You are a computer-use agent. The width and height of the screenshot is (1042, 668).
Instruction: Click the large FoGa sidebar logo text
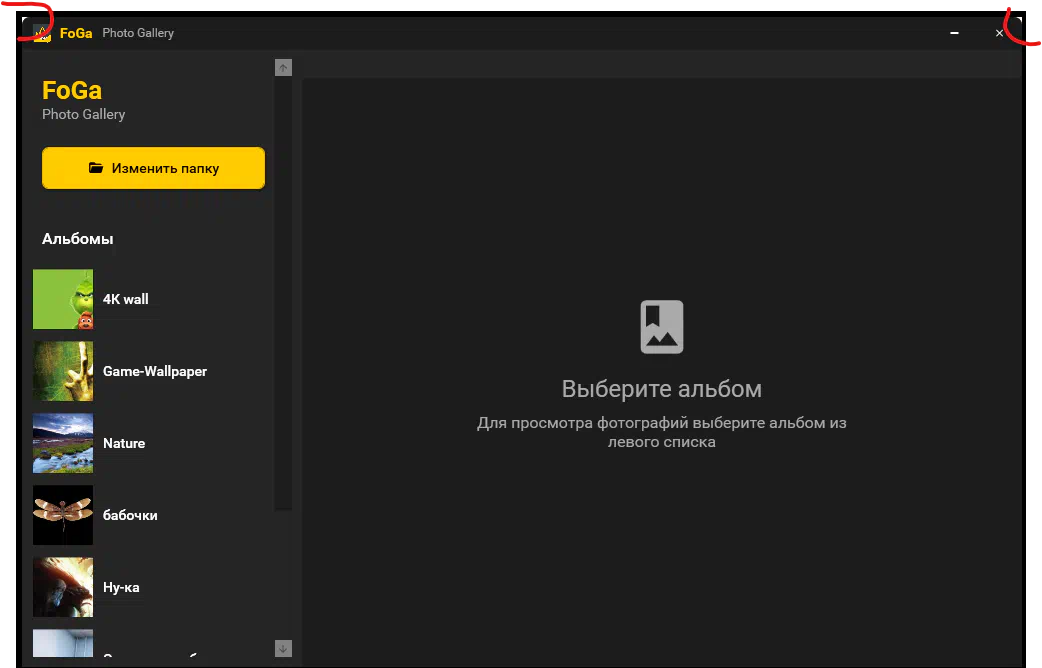[72, 90]
